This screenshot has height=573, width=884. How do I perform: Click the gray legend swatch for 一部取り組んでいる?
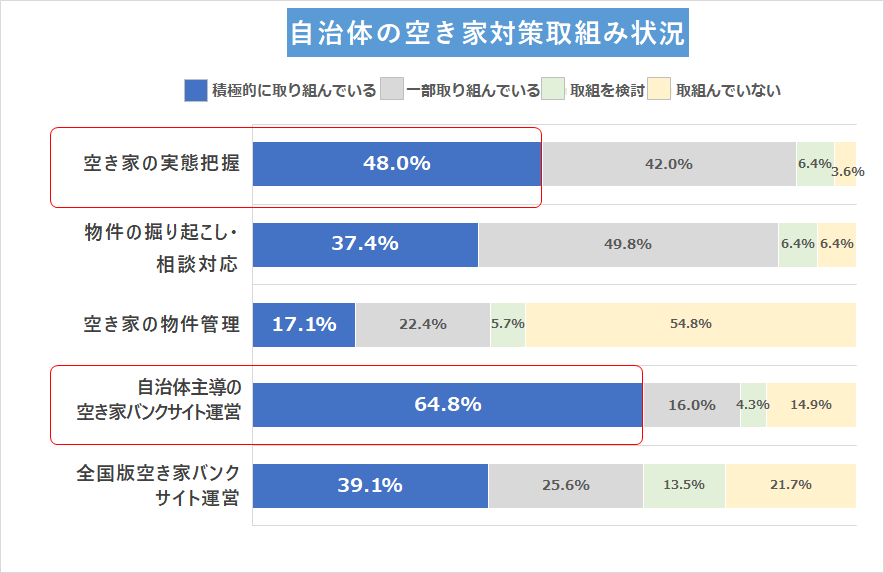[392, 90]
